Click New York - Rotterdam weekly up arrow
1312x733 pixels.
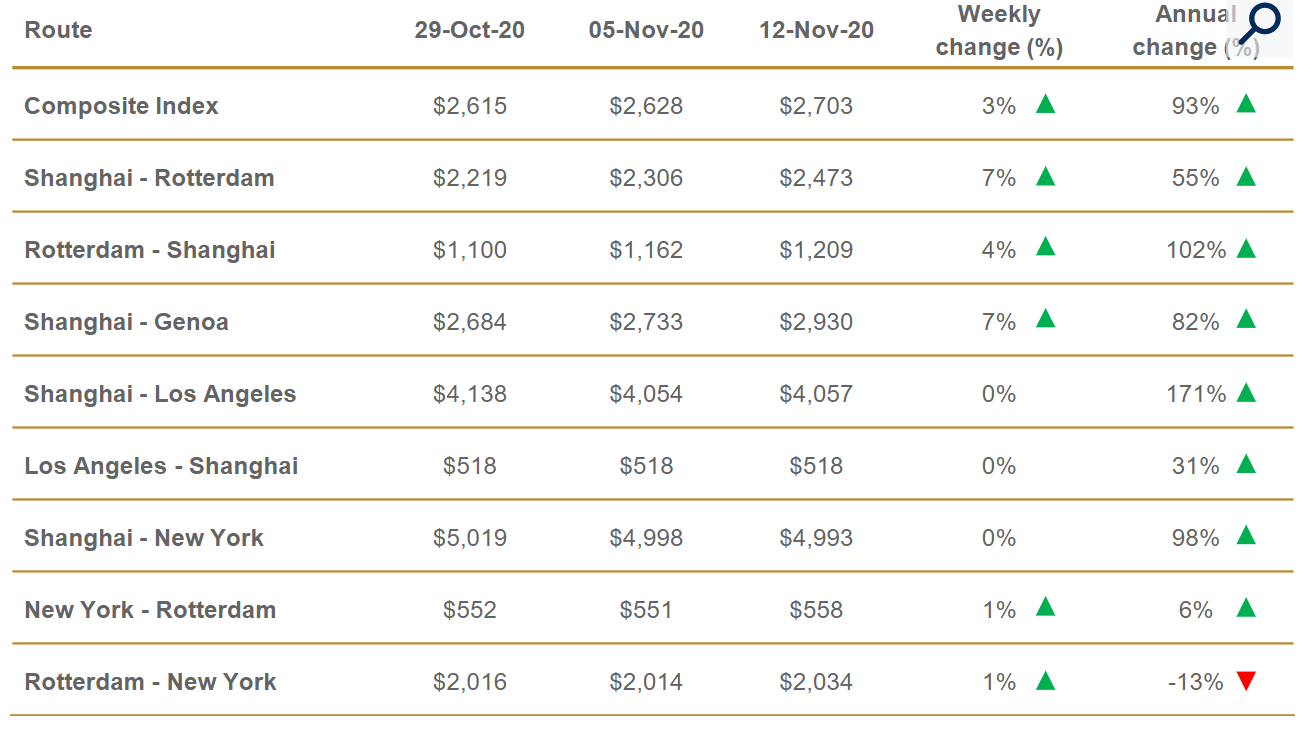[x=1045, y=608]
